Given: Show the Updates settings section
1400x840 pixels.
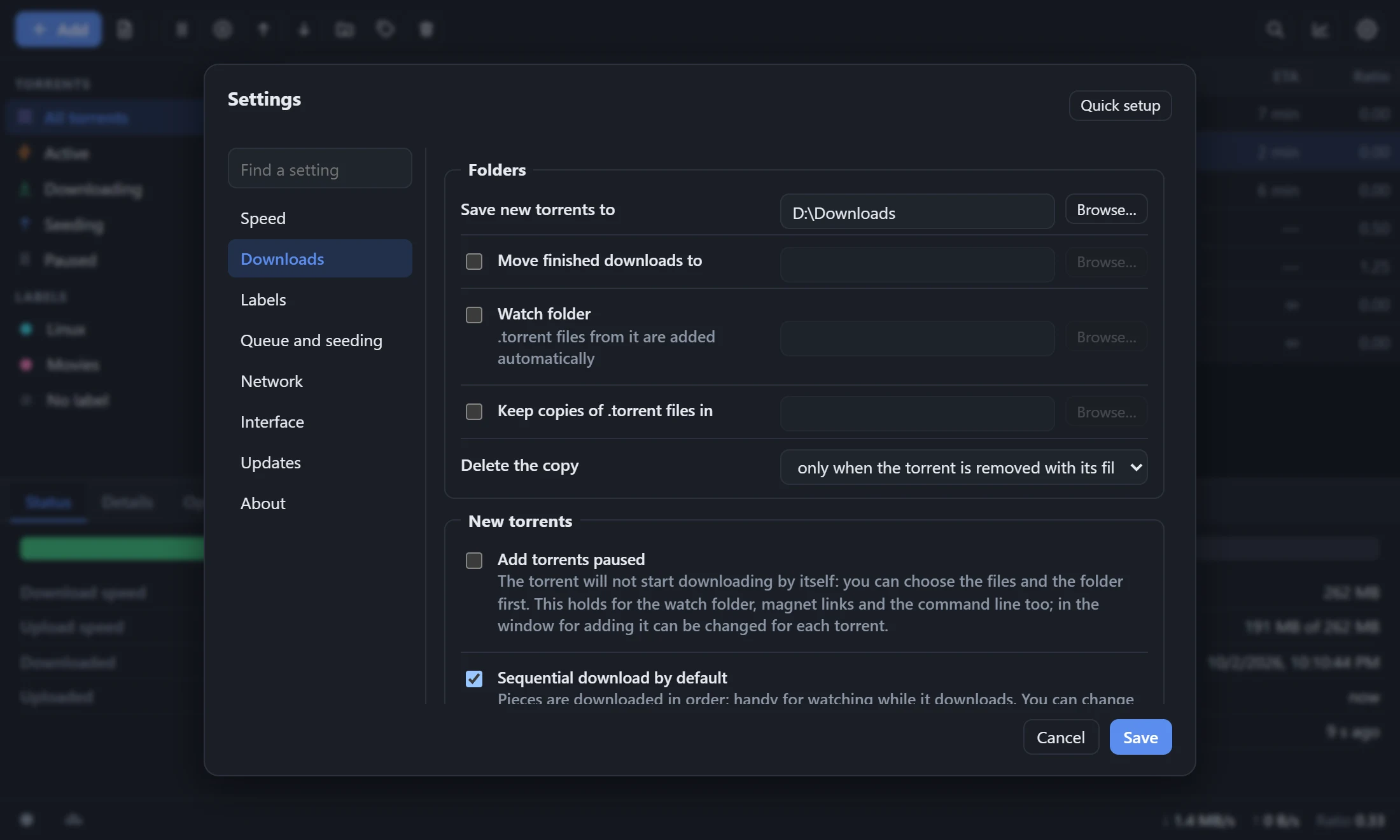Looking at the screenshot, I should pos(319,463).
